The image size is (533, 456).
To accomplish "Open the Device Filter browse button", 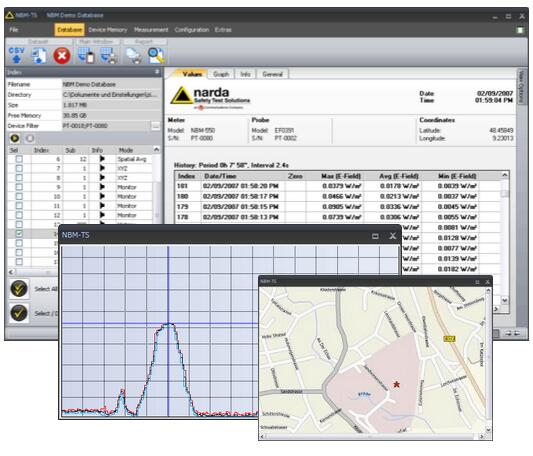I will point(155,126).
